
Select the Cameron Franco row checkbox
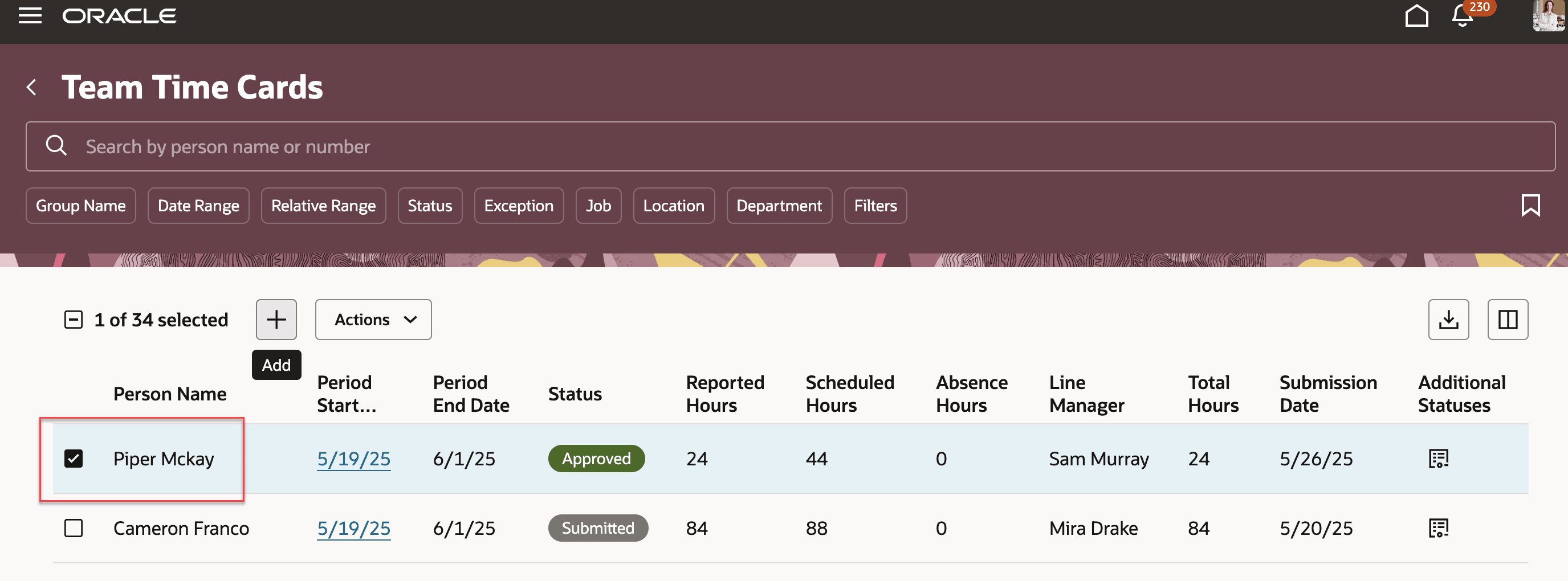pyautogui.click(x=74, y=528)
